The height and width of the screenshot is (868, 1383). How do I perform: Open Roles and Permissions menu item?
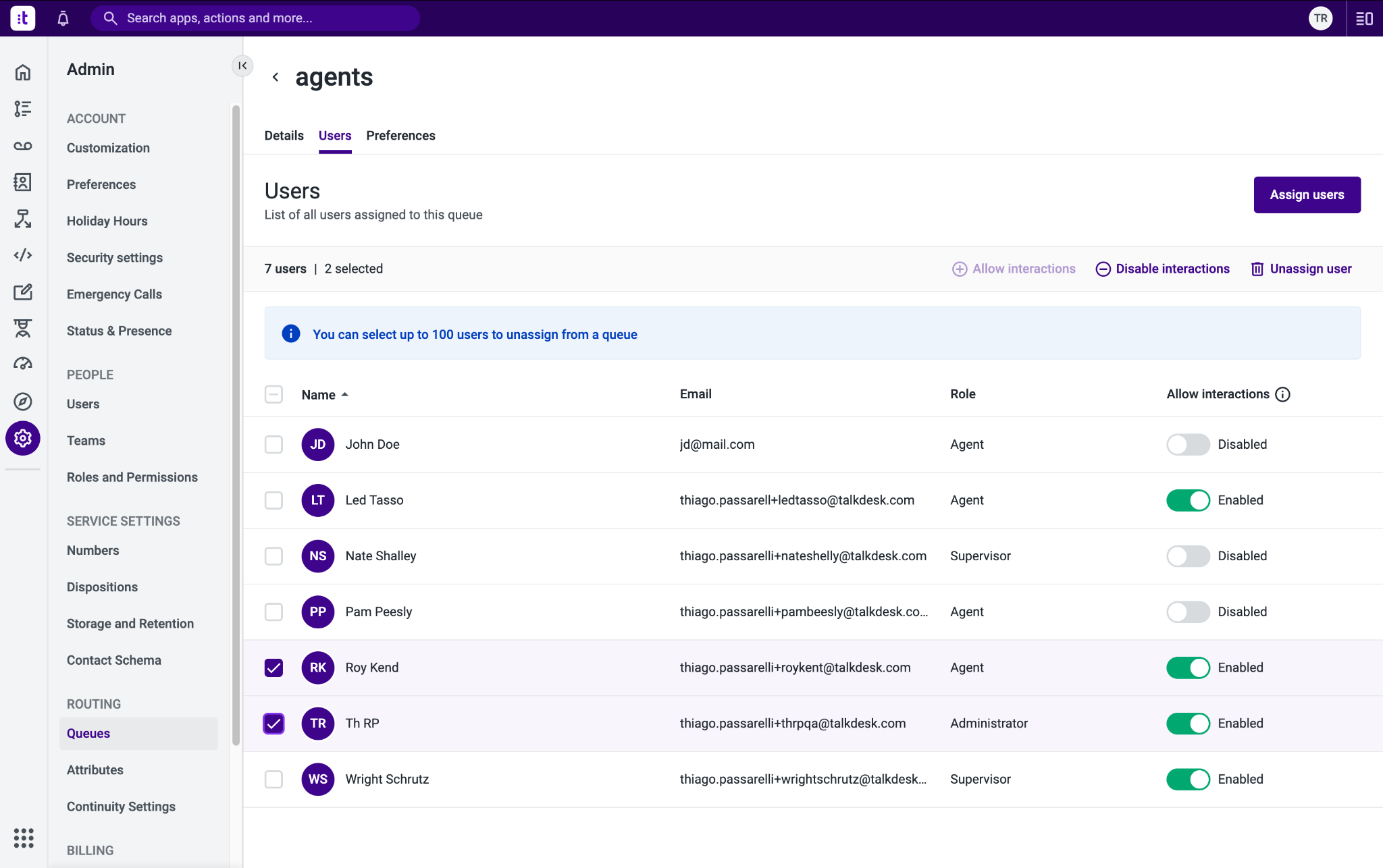click(132, 477)
